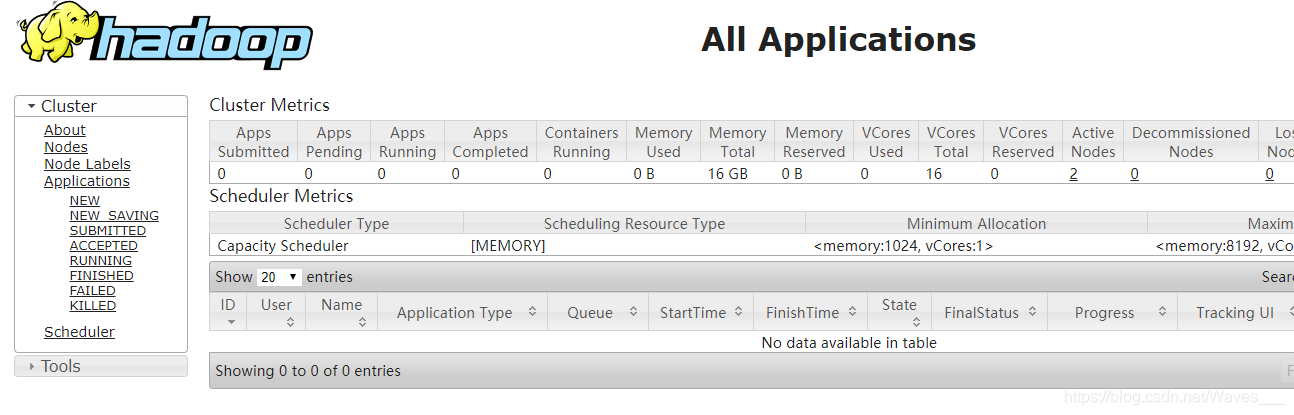This screenshot has width=1294, height=415.
Task: Sort table by StartTime column
Action: pos(700,312)
